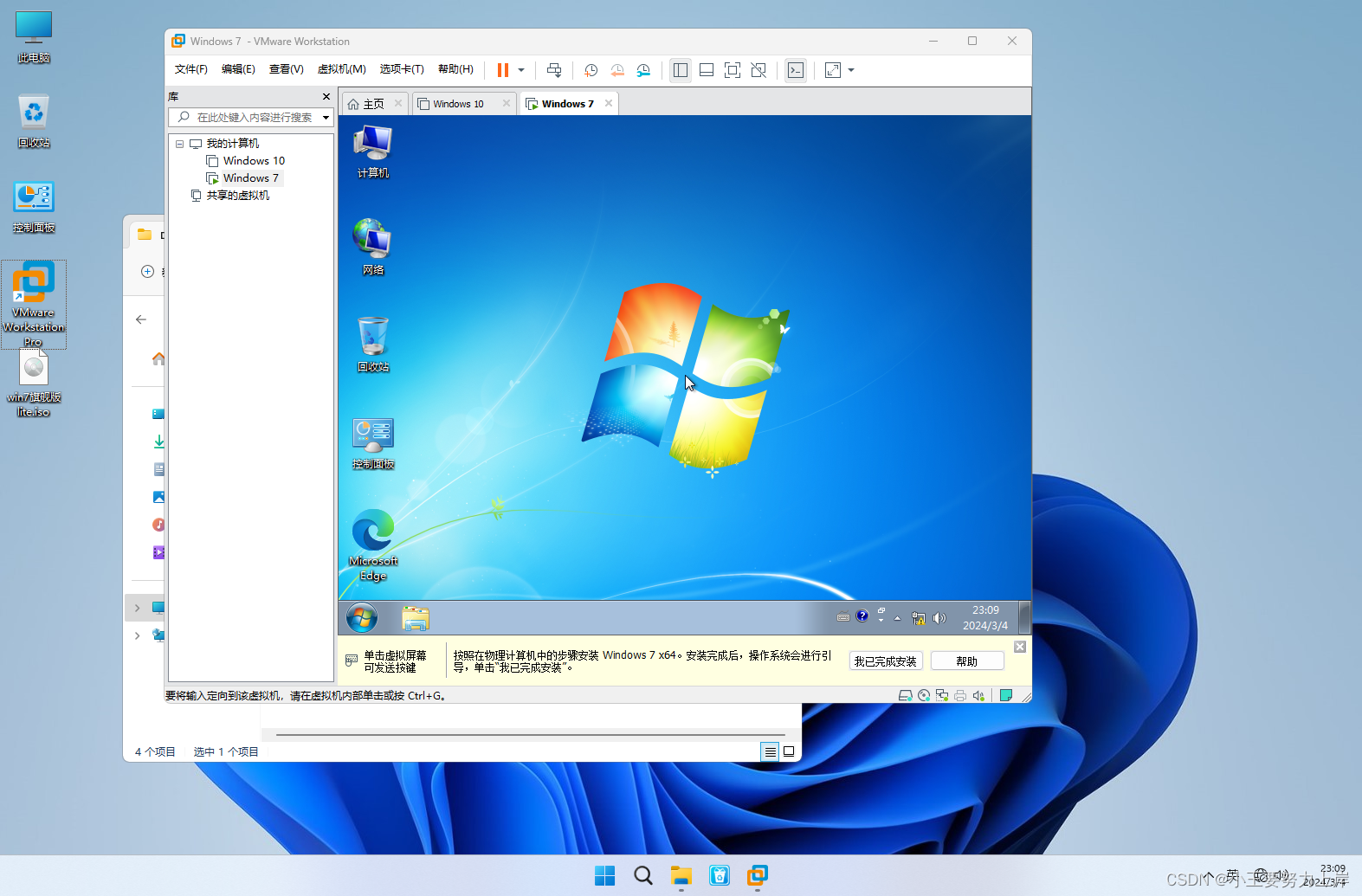Toggle the thumbnail bar view icon
The image size is (1362, 896).
coord(707,70)
